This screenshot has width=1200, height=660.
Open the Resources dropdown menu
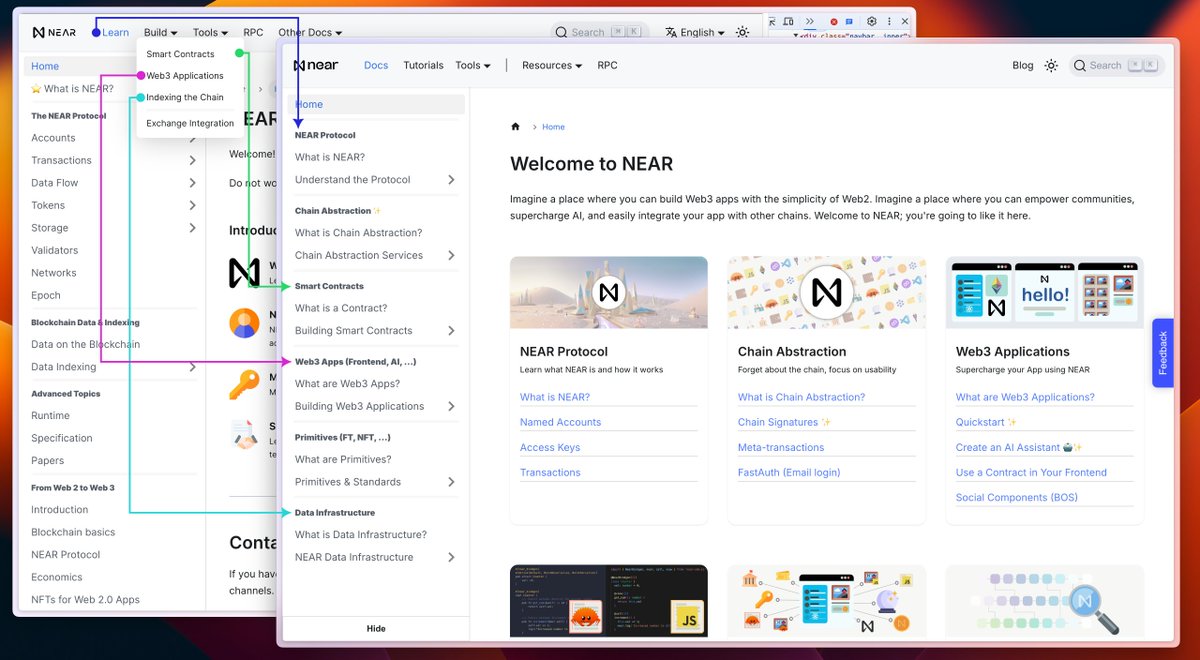pos(551,65)
